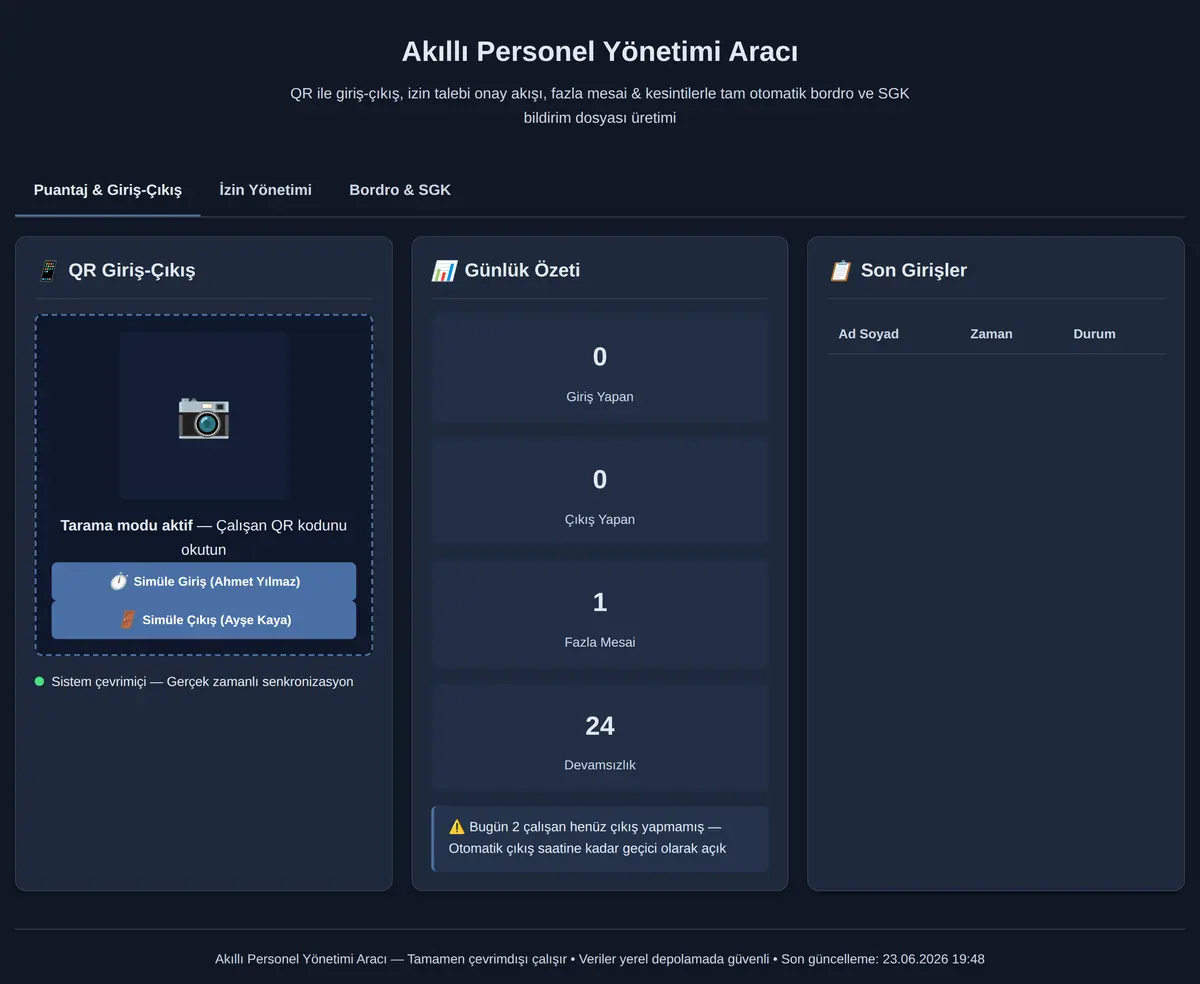This screenshot has height=984, width=1200.
Task: Click the subtitle text starting with 'QR ile giriş-çıkış'
Action: (x=600, y=105)
